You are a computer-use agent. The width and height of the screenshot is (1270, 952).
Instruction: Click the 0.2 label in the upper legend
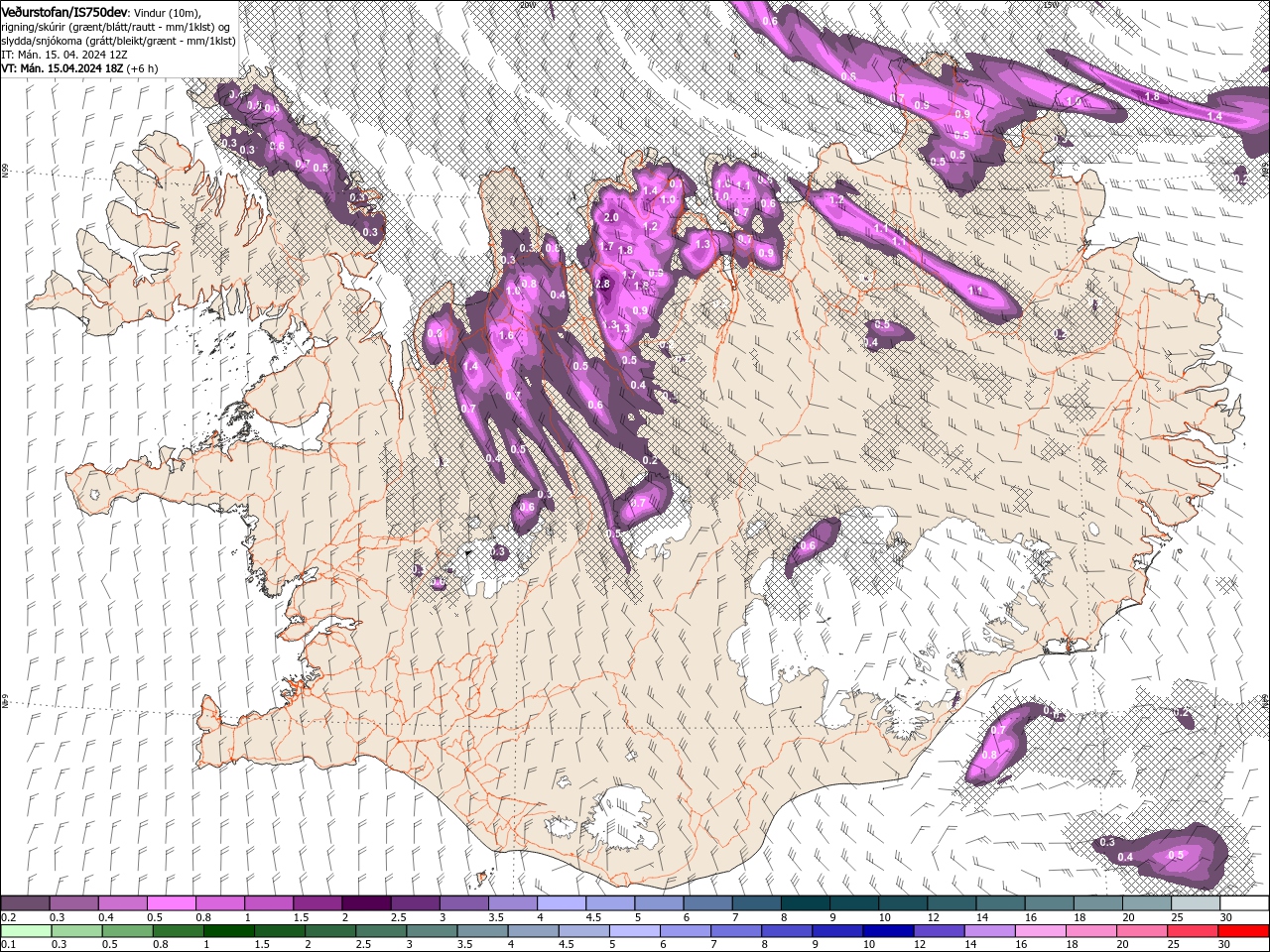tap(8, 917)
